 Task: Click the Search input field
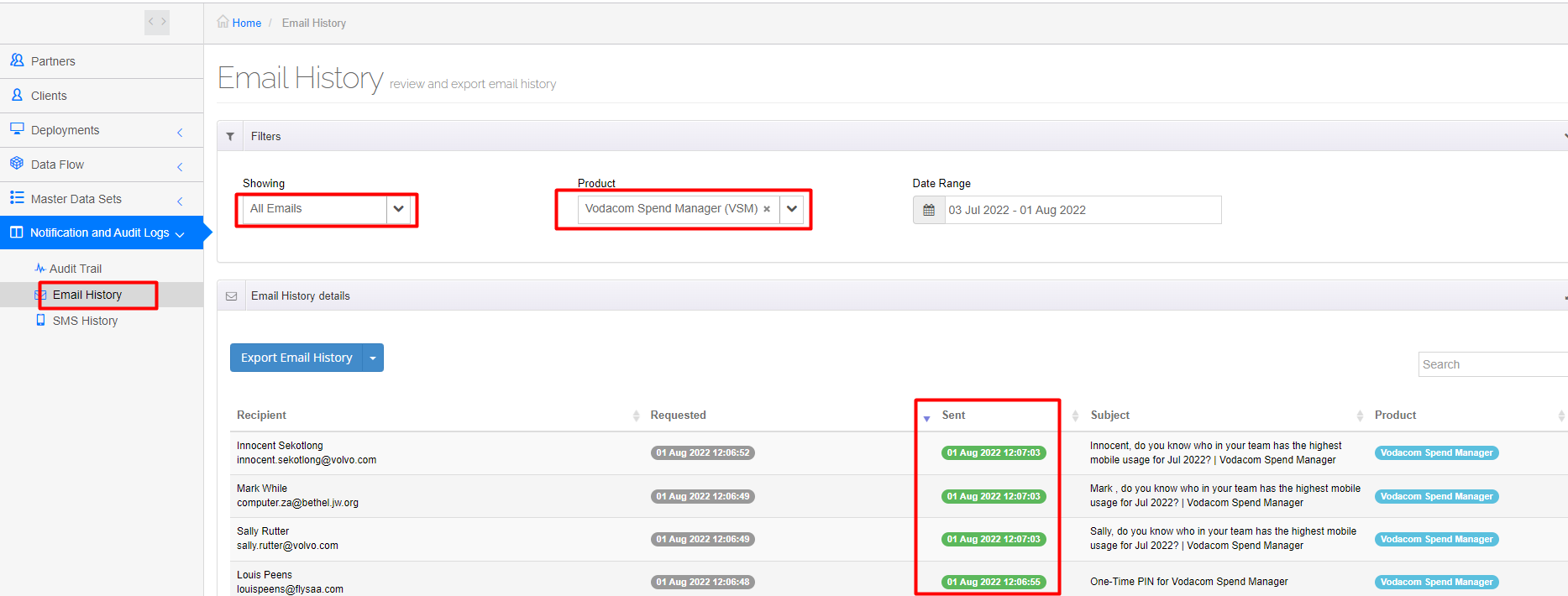[x=1492, y=364]
